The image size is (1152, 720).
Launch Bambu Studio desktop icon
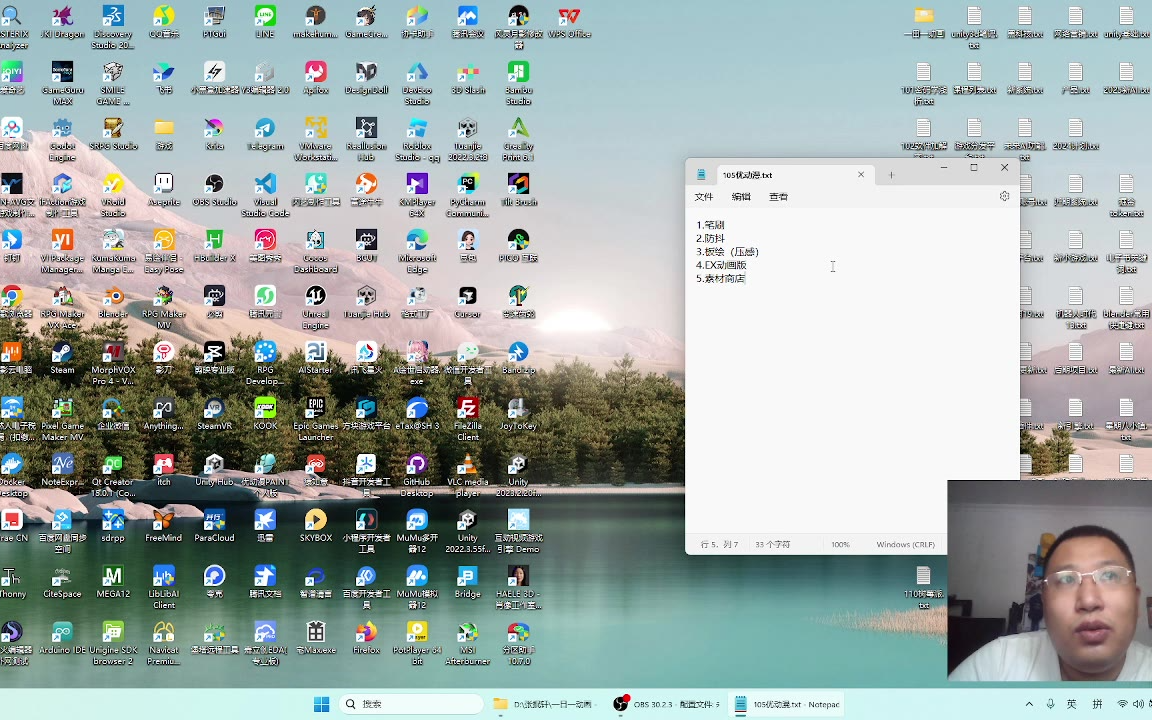pos(518,83)
